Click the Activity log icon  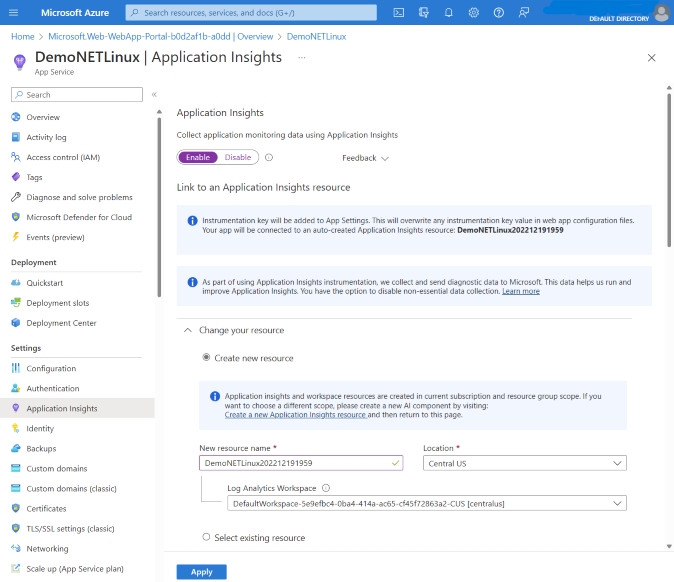point(16,137)
